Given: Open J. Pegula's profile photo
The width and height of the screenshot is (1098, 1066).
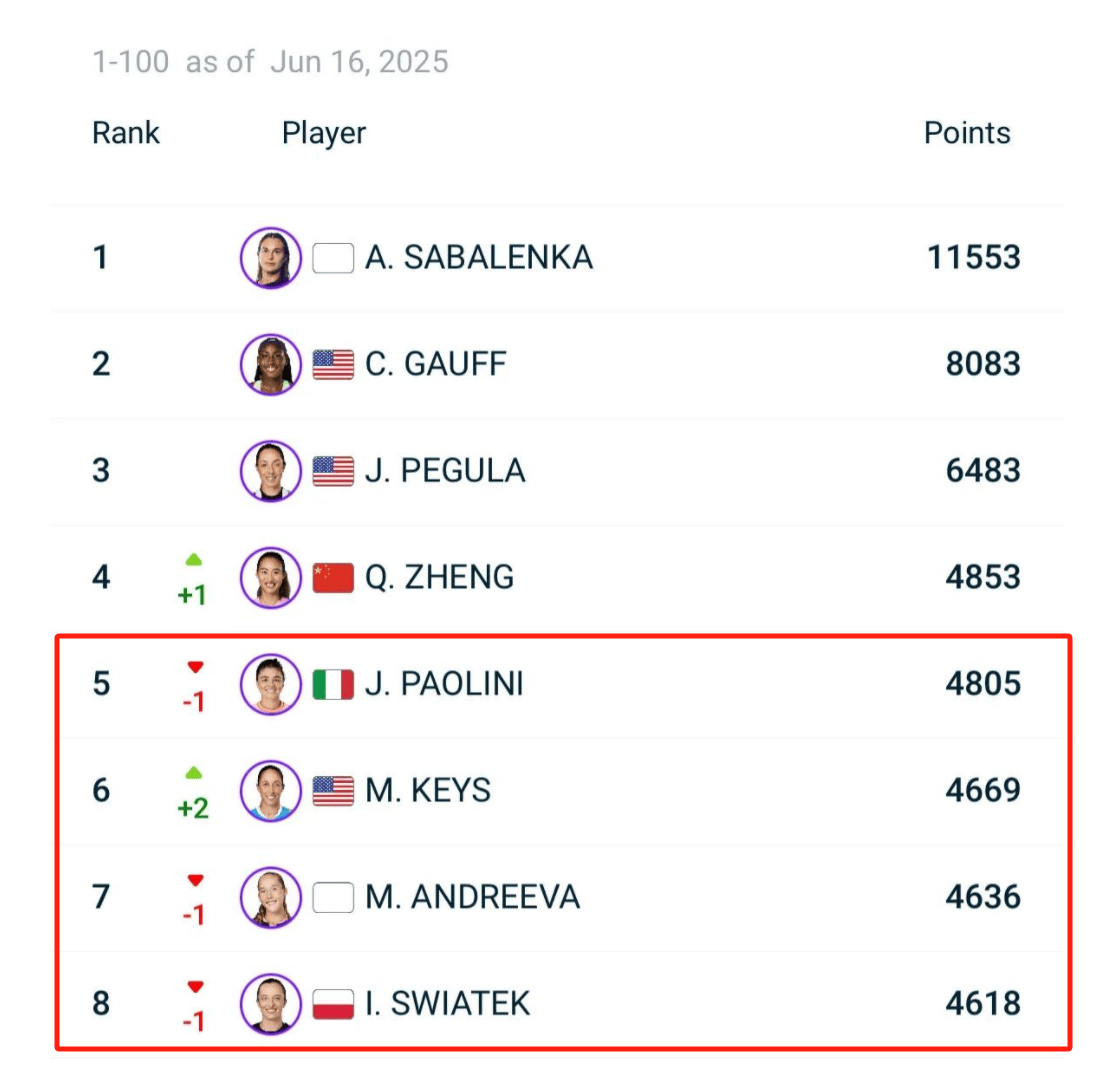Looking at the screenshot, I should 270,471.
